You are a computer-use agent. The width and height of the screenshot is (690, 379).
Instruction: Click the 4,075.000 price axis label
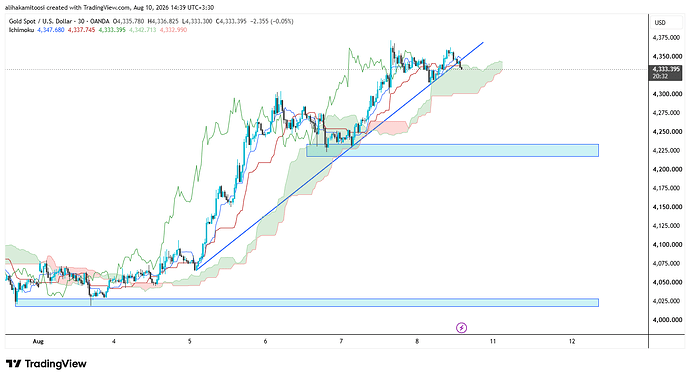[666, 263]
